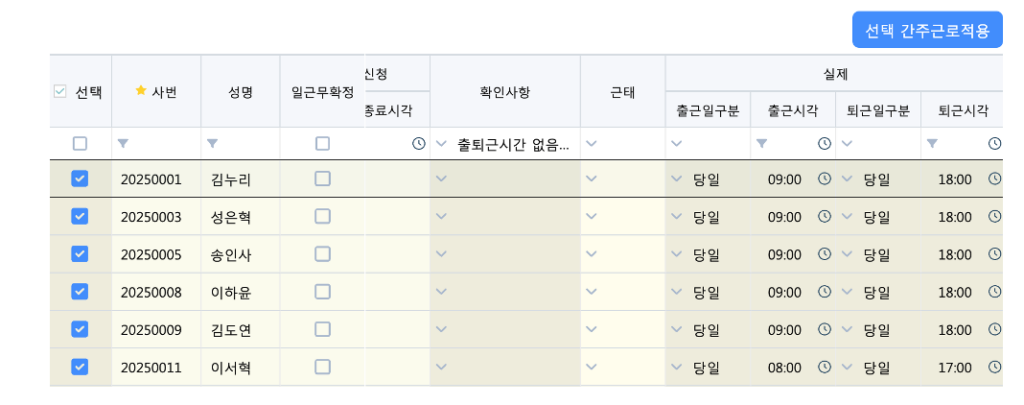Click the 근태 column header
The height and width of the screenshot is (405, 1024).
pyautogui.click(x=622, y=92)
